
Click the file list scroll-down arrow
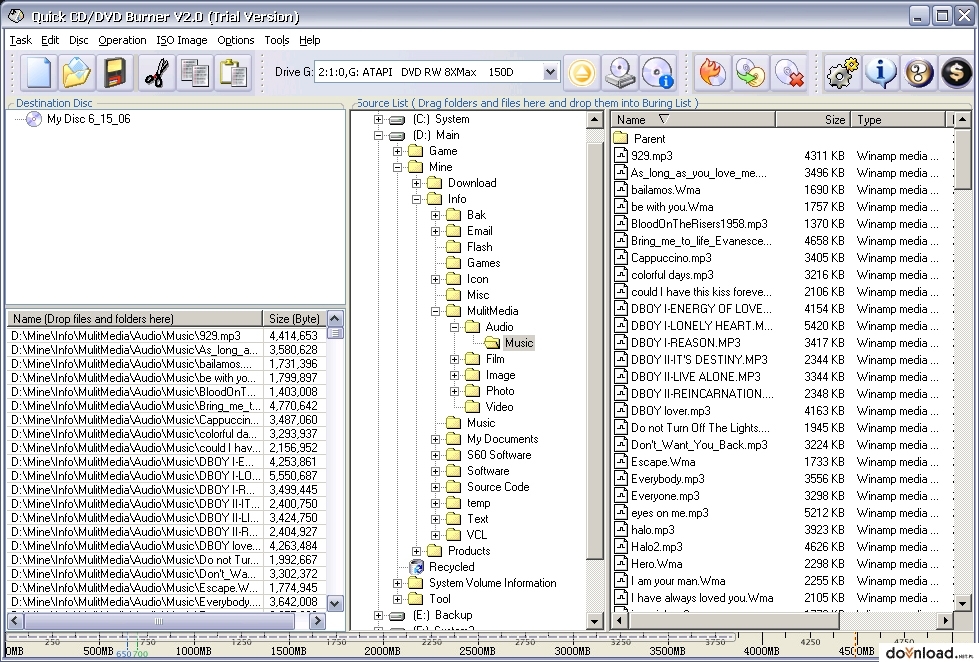tap(962, 604)
